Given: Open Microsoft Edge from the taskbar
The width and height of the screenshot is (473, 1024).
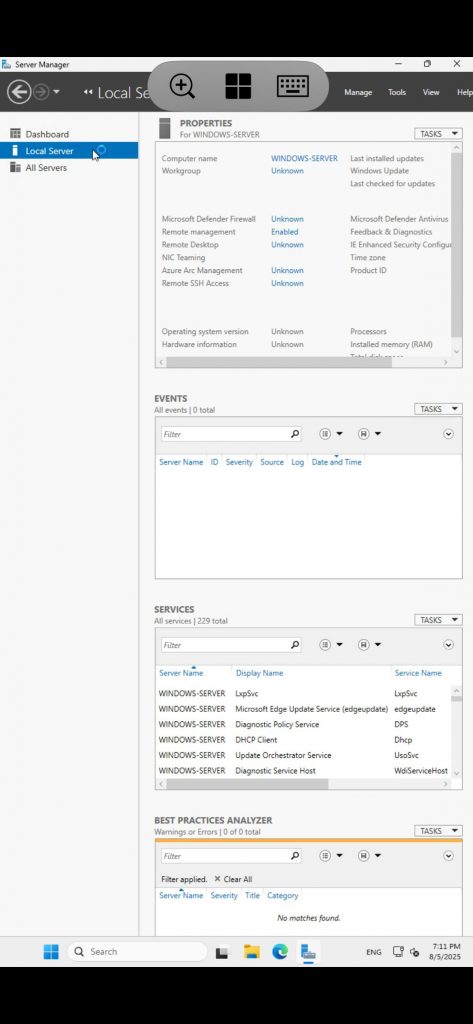Looking at the screenshot, I should 280,952.
